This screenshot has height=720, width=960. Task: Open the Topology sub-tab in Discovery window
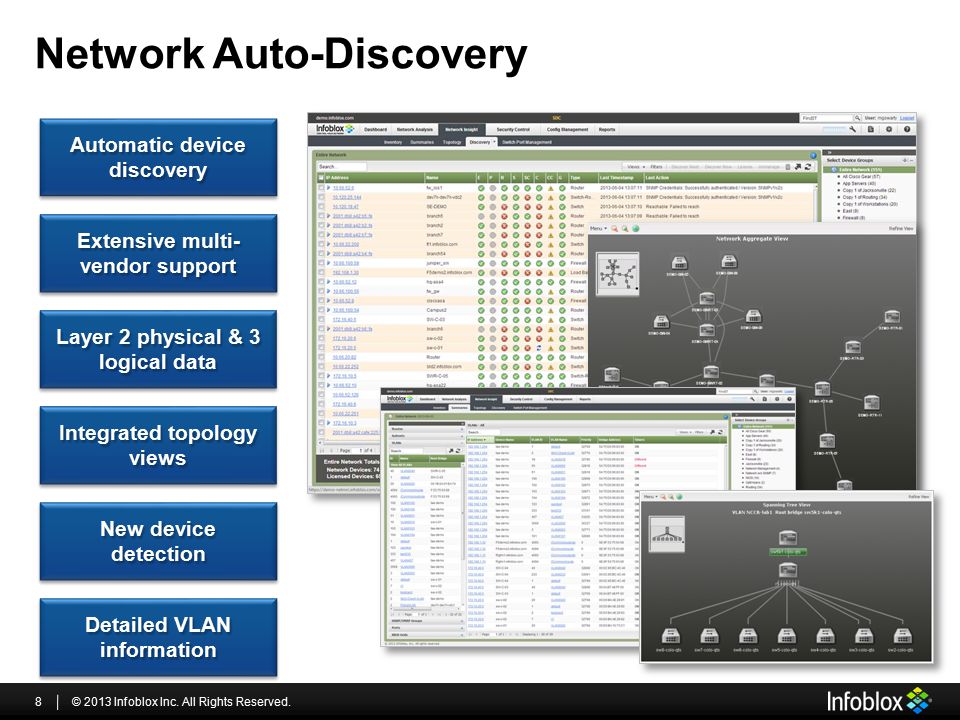452,142
